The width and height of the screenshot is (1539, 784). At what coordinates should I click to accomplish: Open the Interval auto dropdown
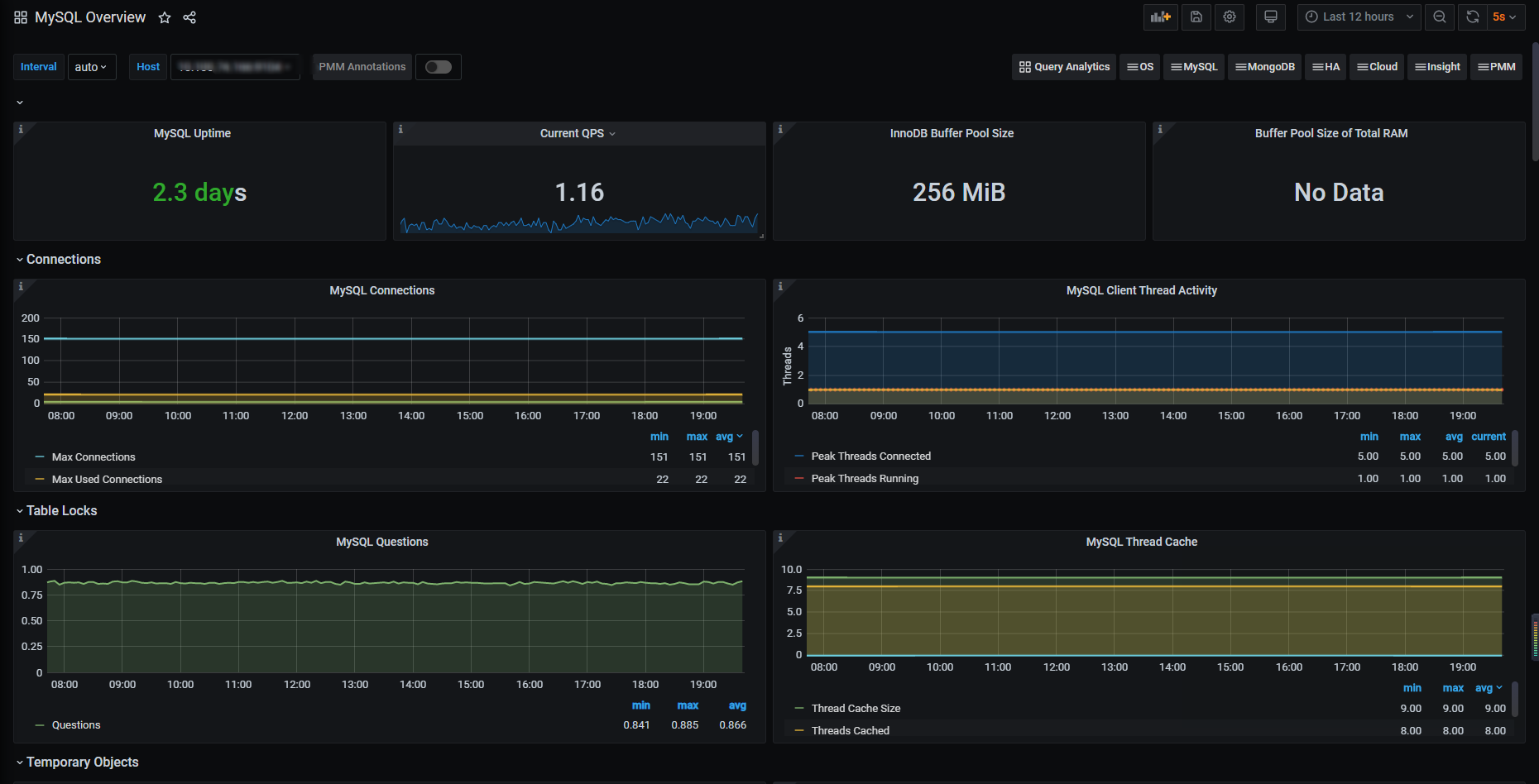[x=92, y=67]
